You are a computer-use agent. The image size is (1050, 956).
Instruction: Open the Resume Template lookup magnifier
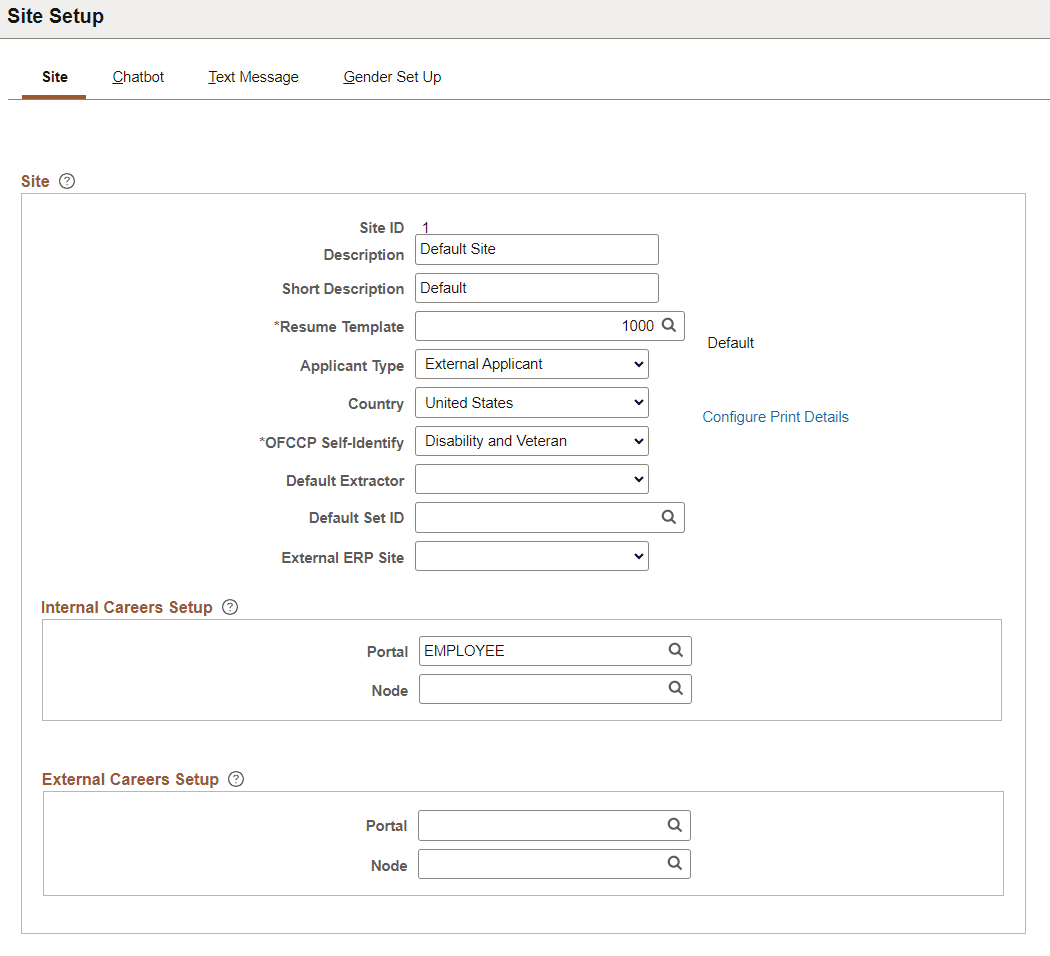[x=669, y=325]
